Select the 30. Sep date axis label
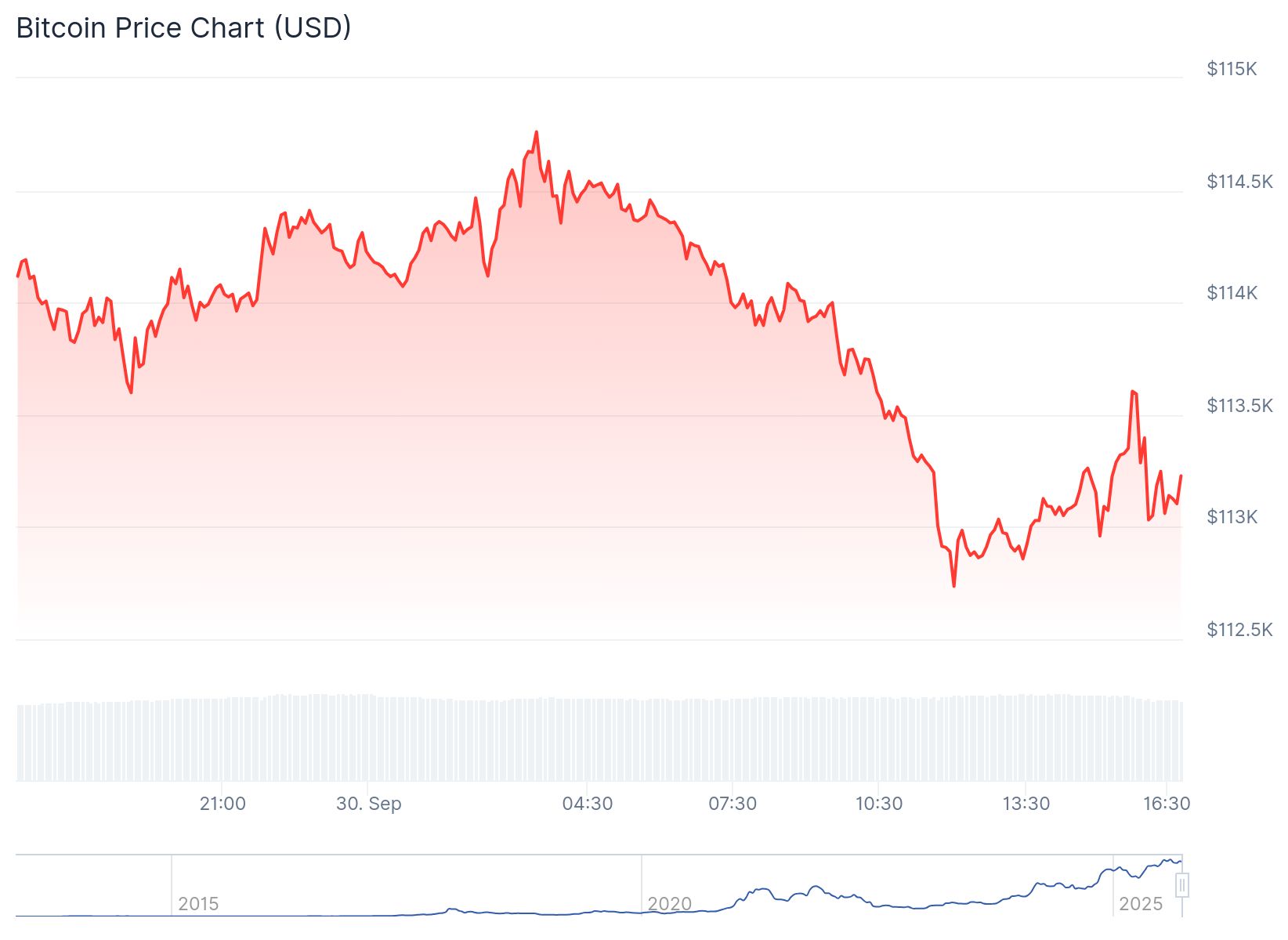 click(x=368, y=804)
